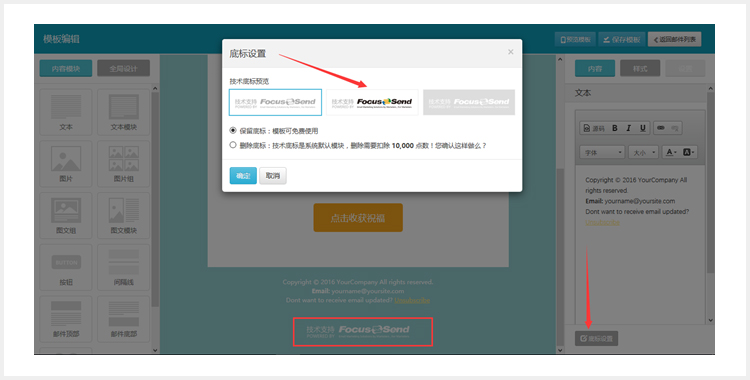The height and width of the screenshot is (380, 750).
Task: Click 确定 to confirm footer settings
Action: click(x=243, y=176)
